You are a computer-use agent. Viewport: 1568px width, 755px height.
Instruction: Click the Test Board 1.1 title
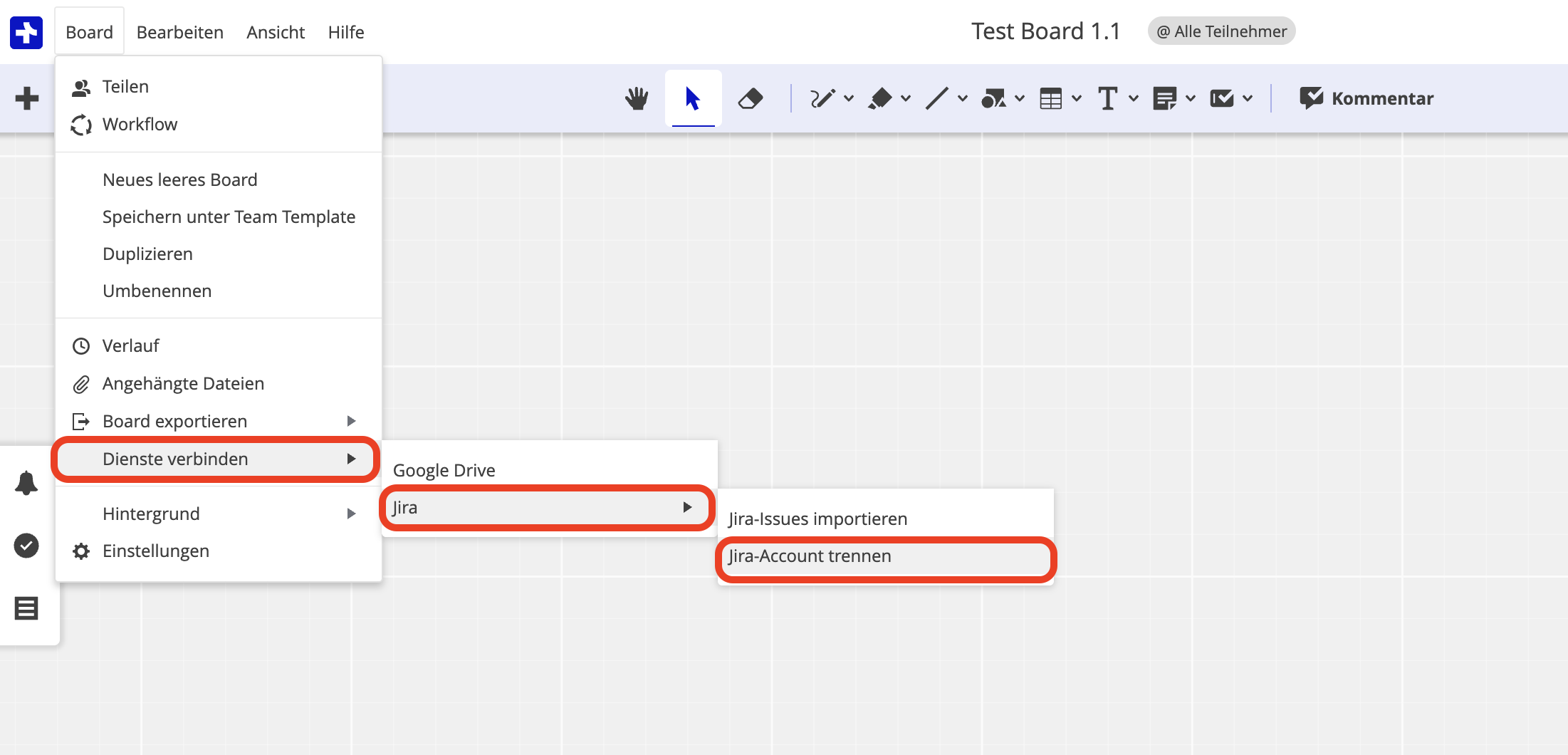click(x=1045, y=31)
